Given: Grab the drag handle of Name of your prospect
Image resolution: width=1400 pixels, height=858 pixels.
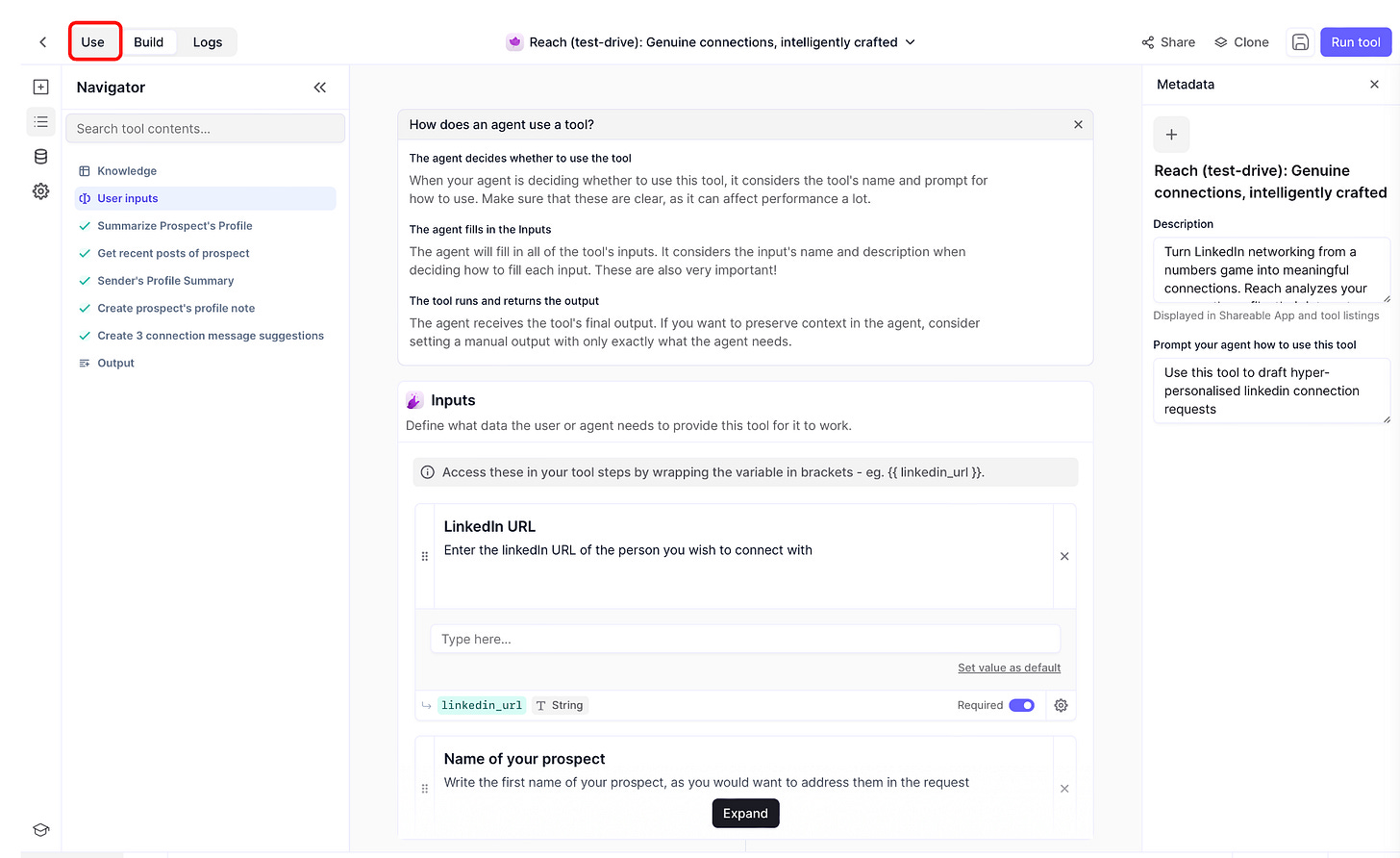Looking at the screenshot, I should 425,789.
